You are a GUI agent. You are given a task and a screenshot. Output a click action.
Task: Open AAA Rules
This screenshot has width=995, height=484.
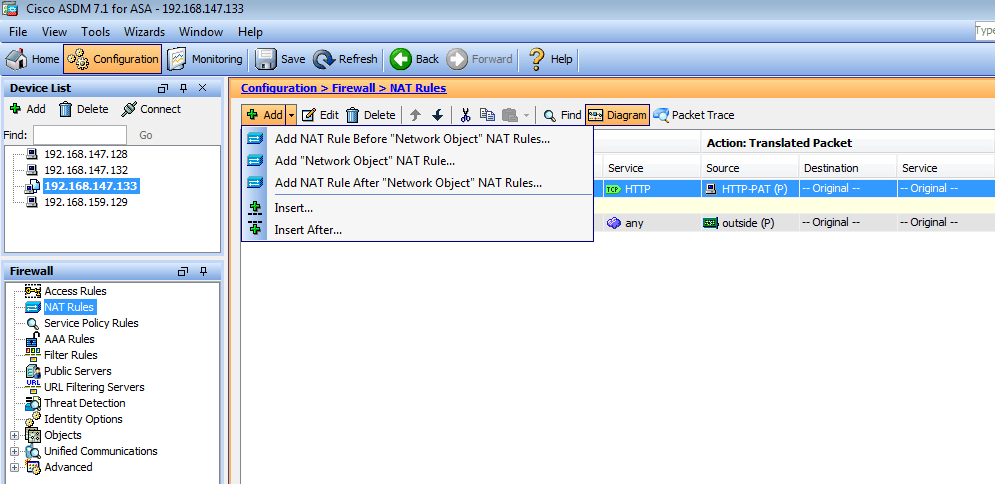pos(69,339)
